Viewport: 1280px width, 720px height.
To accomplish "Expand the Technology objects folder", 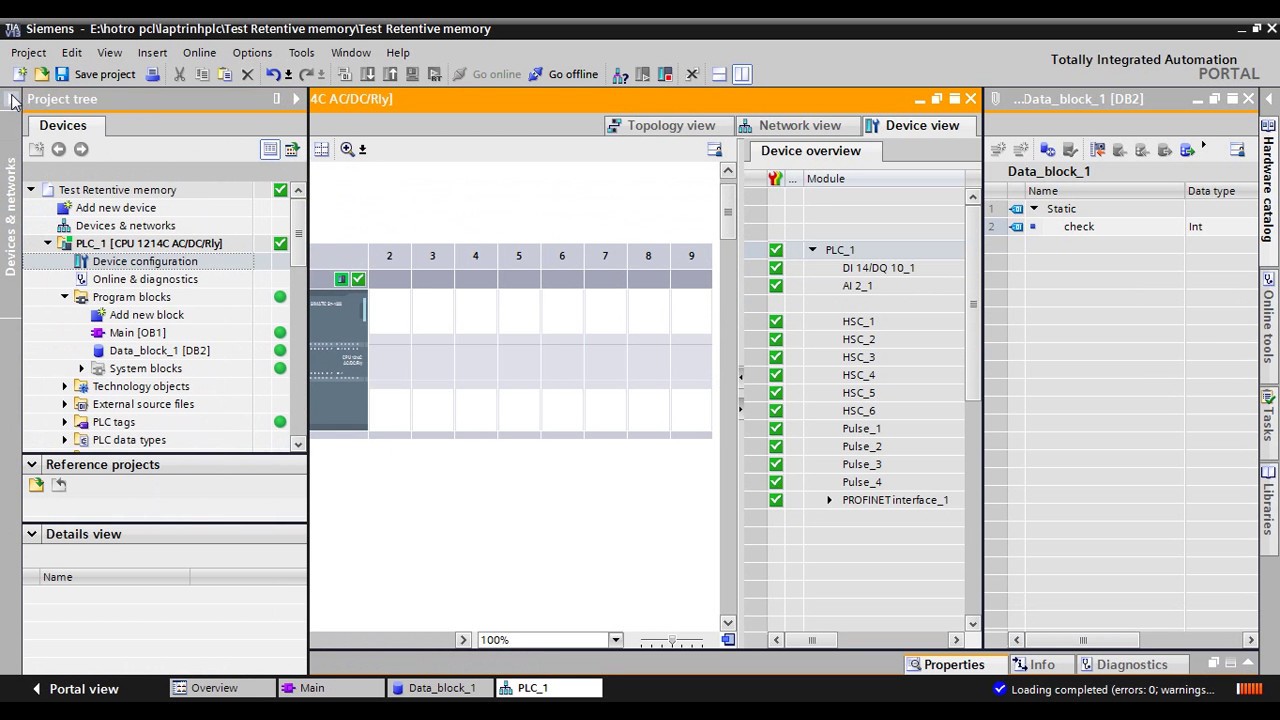I will [65, 386].
